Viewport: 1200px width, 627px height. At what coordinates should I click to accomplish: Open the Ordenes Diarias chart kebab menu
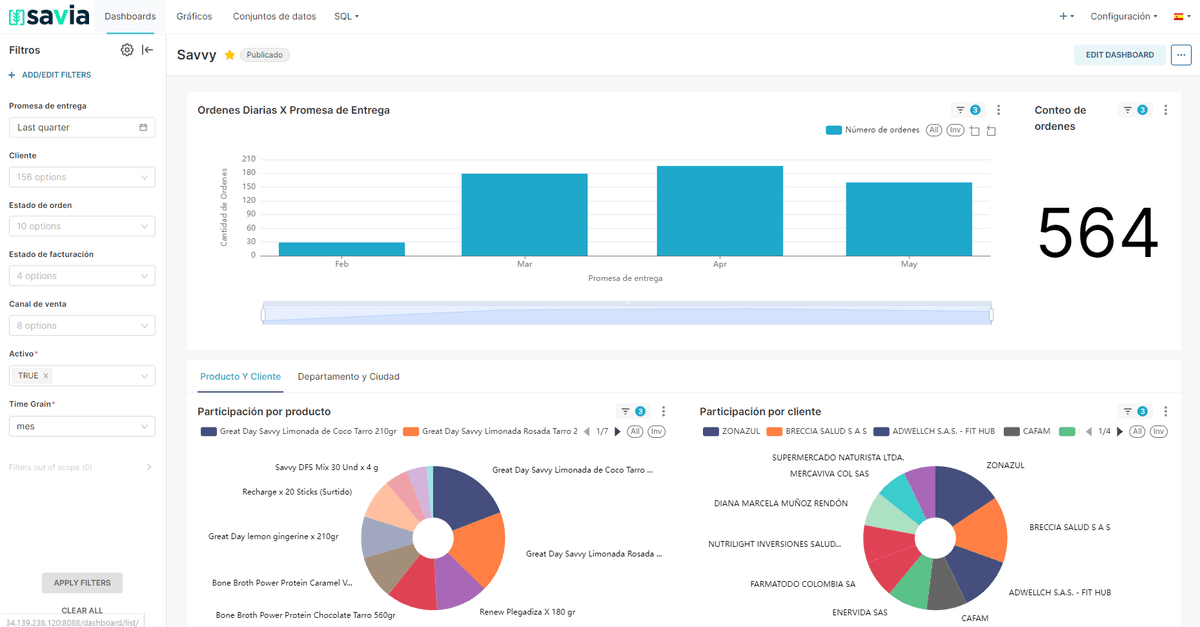[x=998, y=110]
